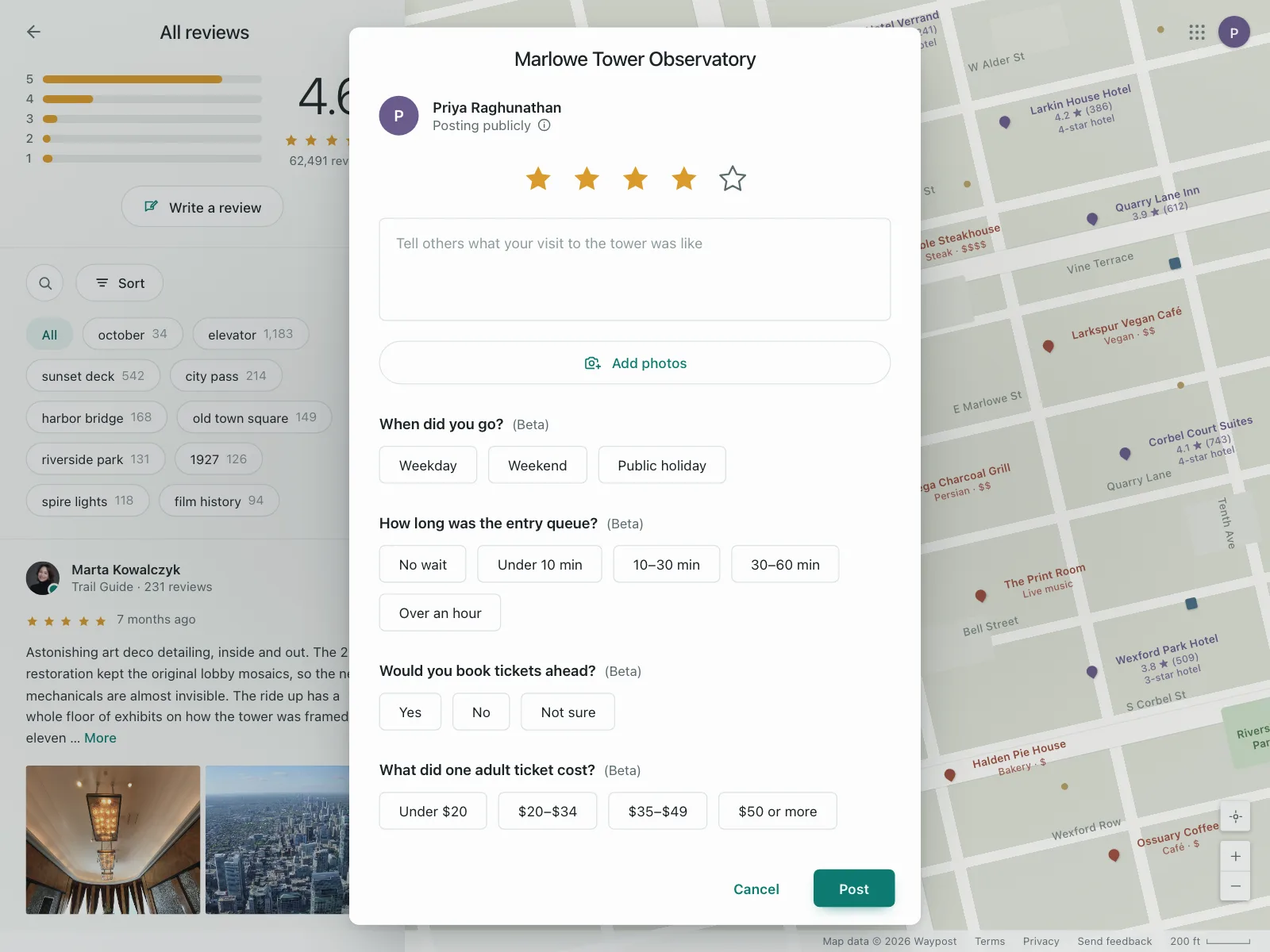Answer Not sure to booking tickets ahead
Image resolution: width=1270 pixels, height=952 pixels.
(568, 712)
